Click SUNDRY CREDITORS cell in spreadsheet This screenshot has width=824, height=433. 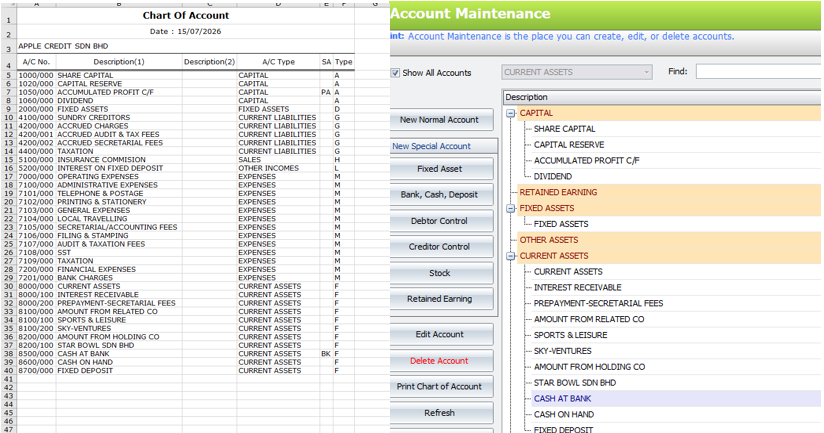coord(119,118)
